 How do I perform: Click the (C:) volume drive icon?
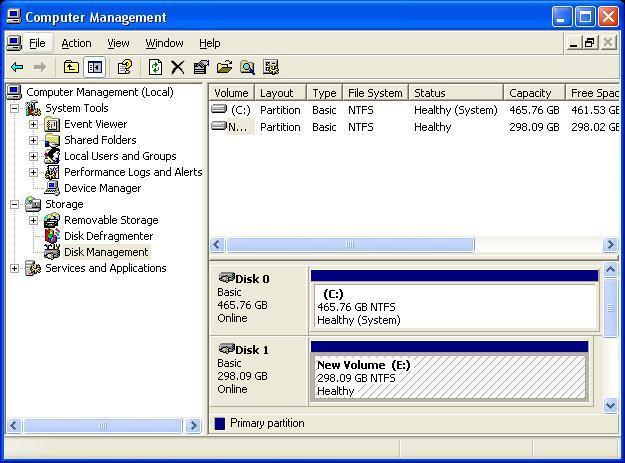point(219,109)
